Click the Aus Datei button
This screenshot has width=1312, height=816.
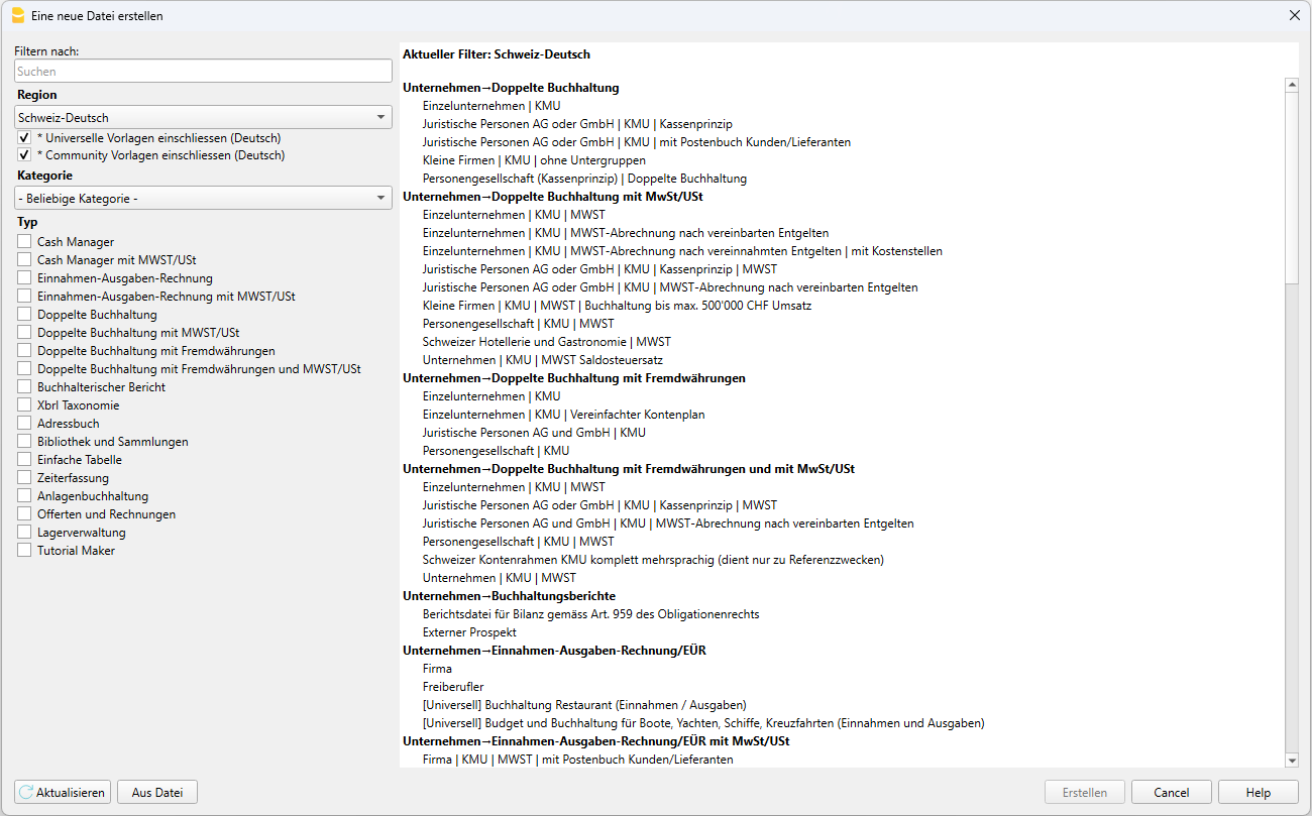157,792
